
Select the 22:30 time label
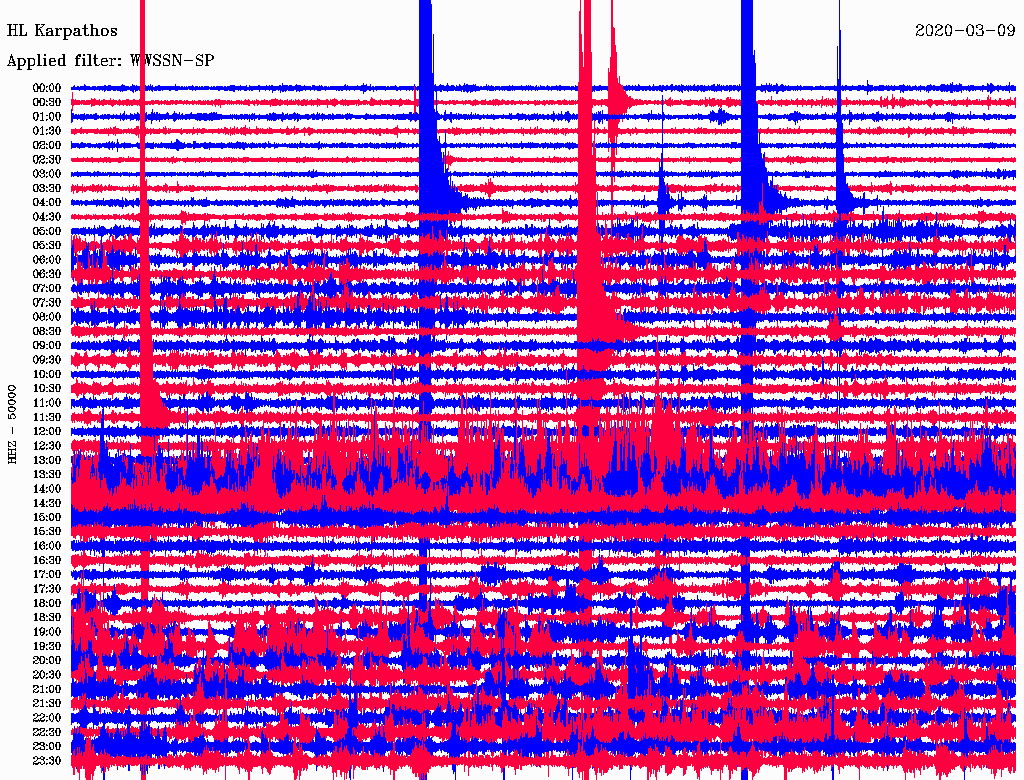click(47, 732)
